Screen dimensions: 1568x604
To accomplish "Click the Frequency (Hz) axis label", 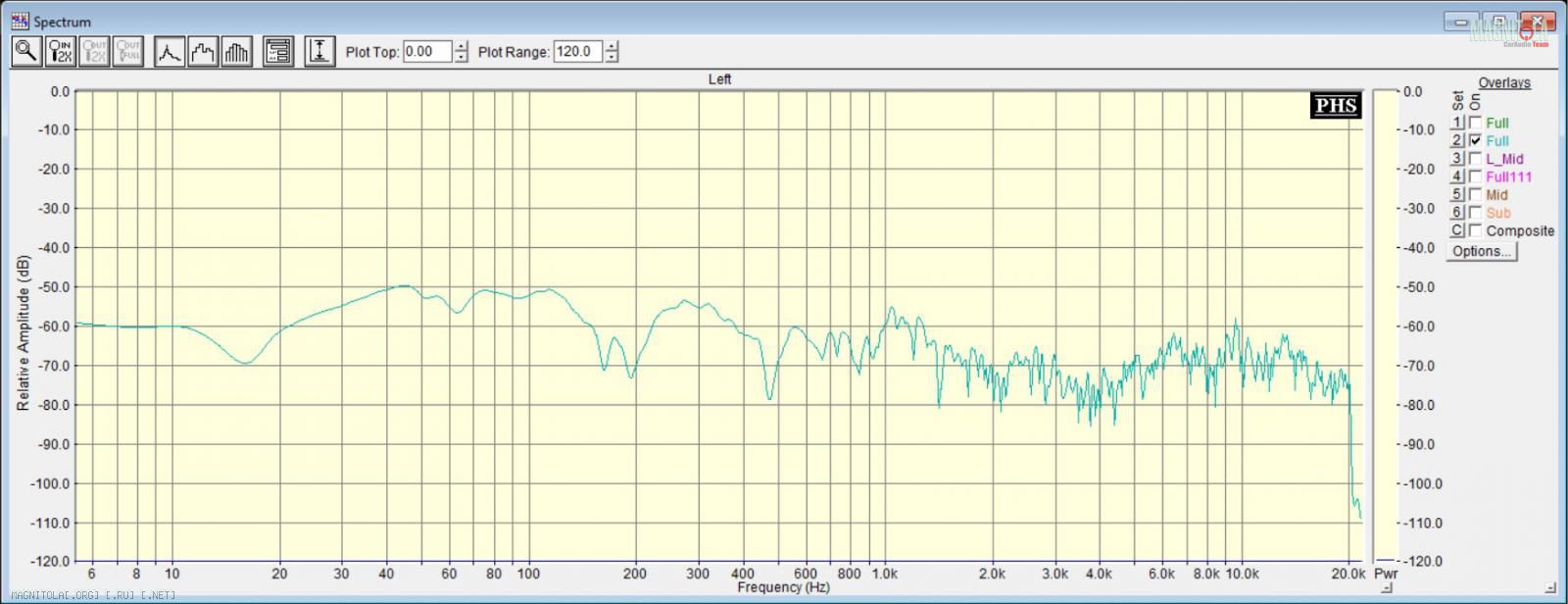I will (783, 587).
